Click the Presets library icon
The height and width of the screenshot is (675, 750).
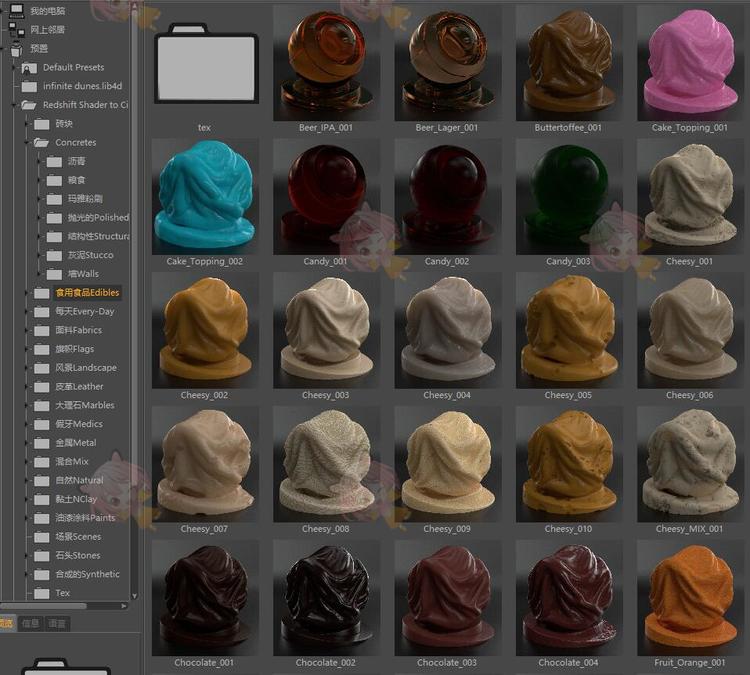tap(17, 48)
